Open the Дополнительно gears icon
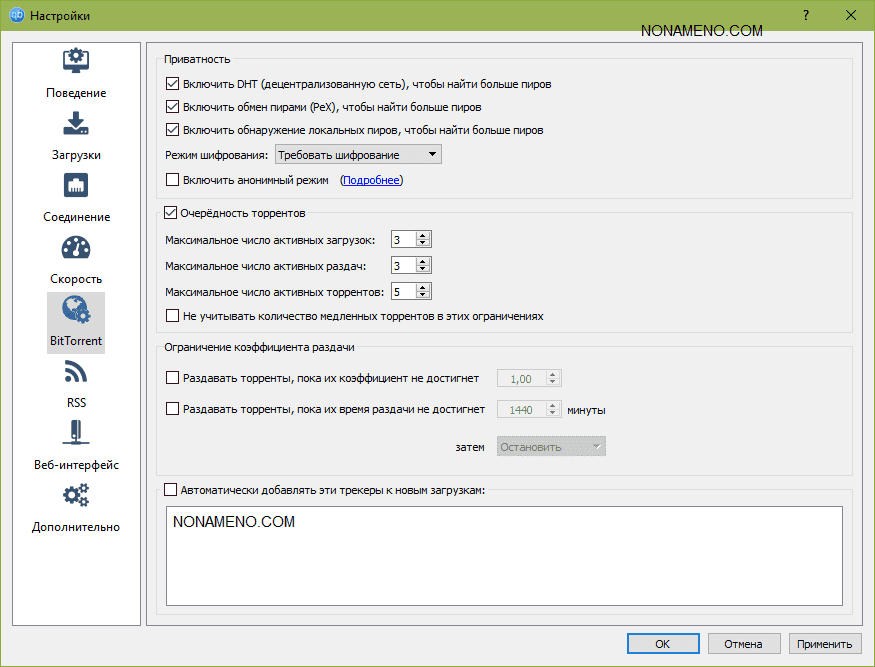The height and width of the screenshot is (667, 875). point(76,496)
